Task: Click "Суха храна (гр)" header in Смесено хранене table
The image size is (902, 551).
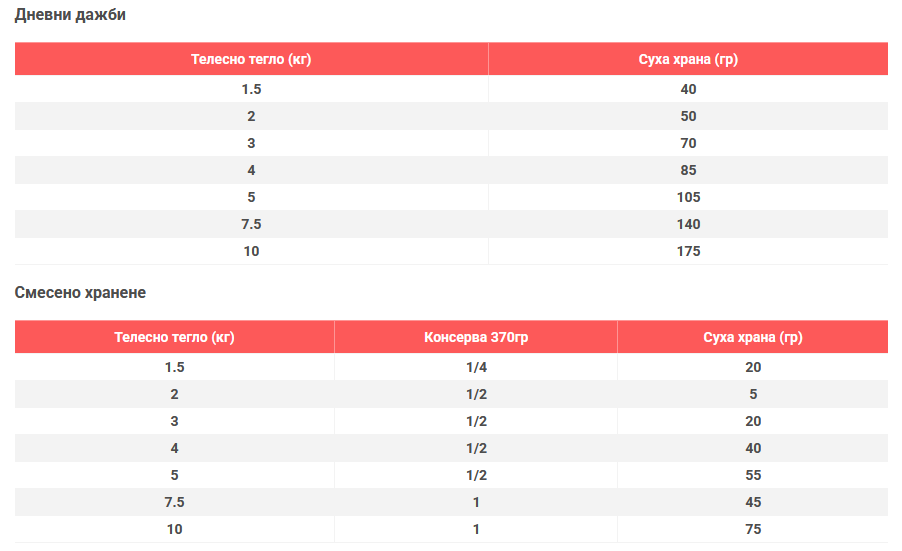Action: click(x=753, y=337)
